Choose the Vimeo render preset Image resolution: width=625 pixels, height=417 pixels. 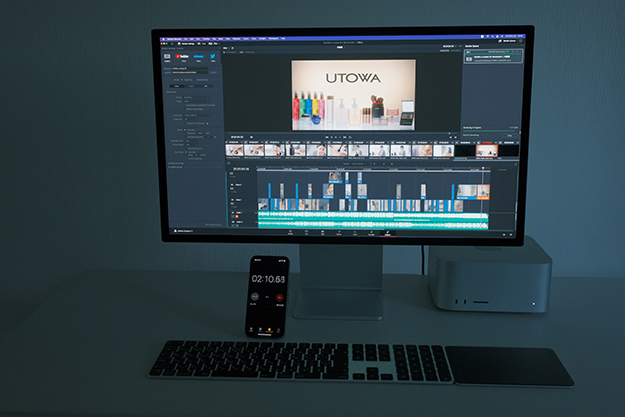click(199, 56)
